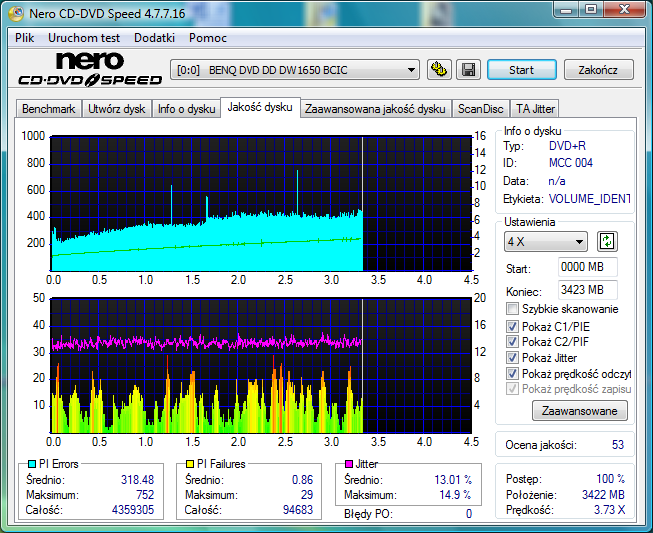Click the Prędkość value 3.73 X
The image size is (653, 533).
[x=609, y=510]
